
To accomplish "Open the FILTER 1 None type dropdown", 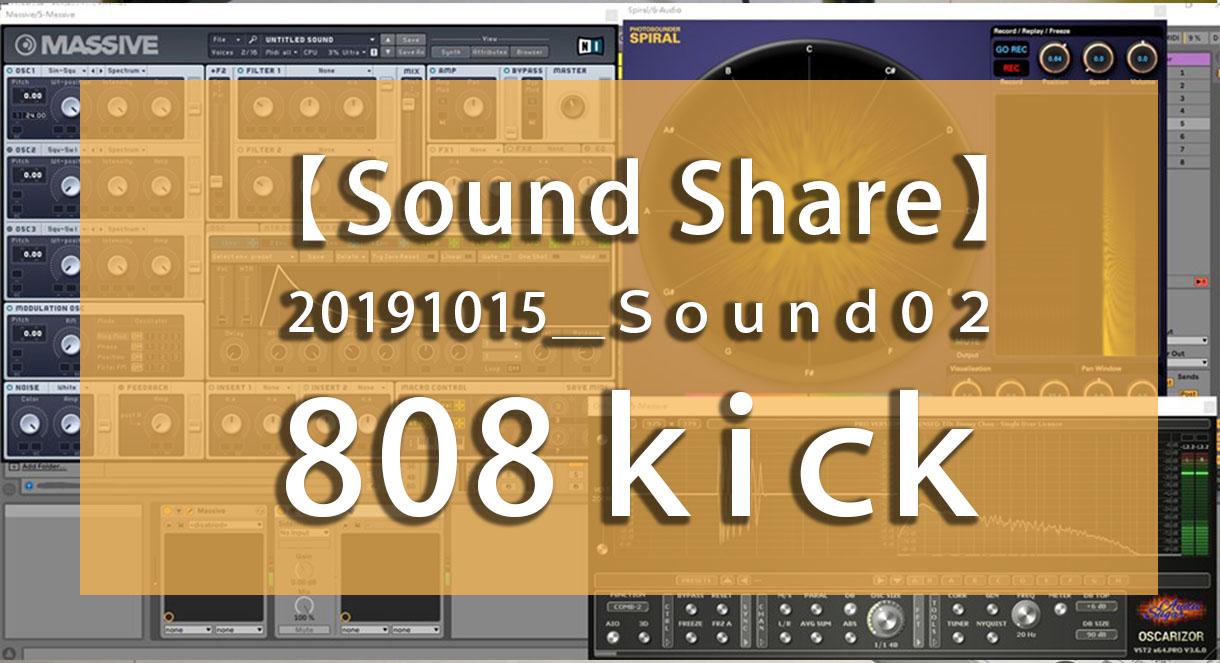I will click(x=330, y=71).
